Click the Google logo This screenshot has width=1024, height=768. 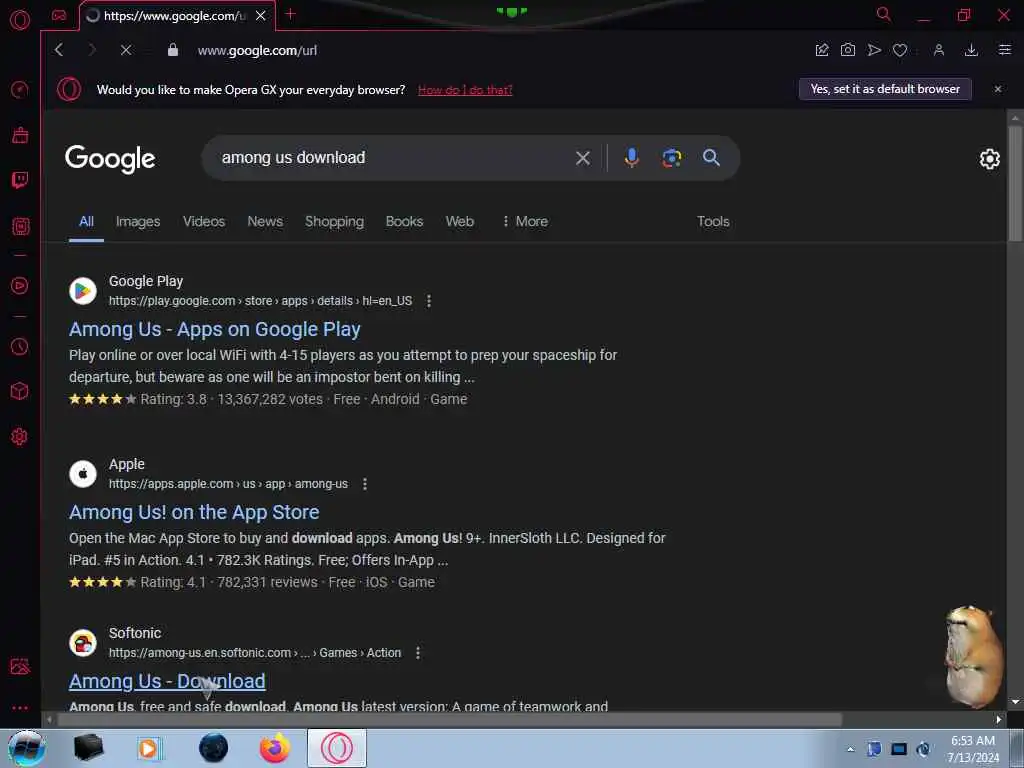pyautogui.click(x=110, y=159)
